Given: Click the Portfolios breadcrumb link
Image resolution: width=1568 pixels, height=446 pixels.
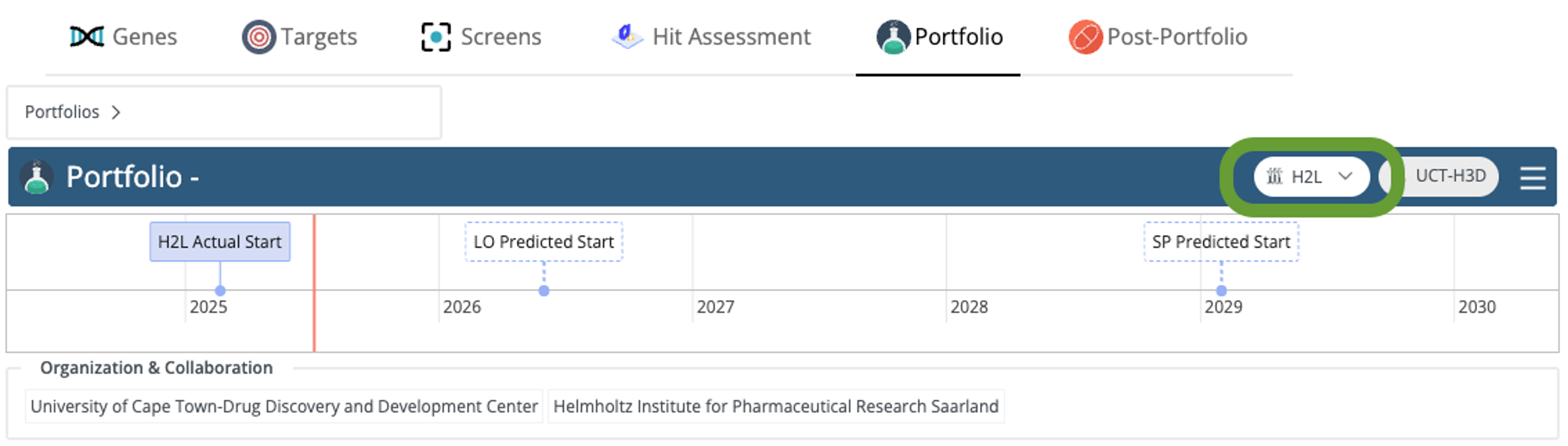Looking at the screenshot, I should pos(62,112).
